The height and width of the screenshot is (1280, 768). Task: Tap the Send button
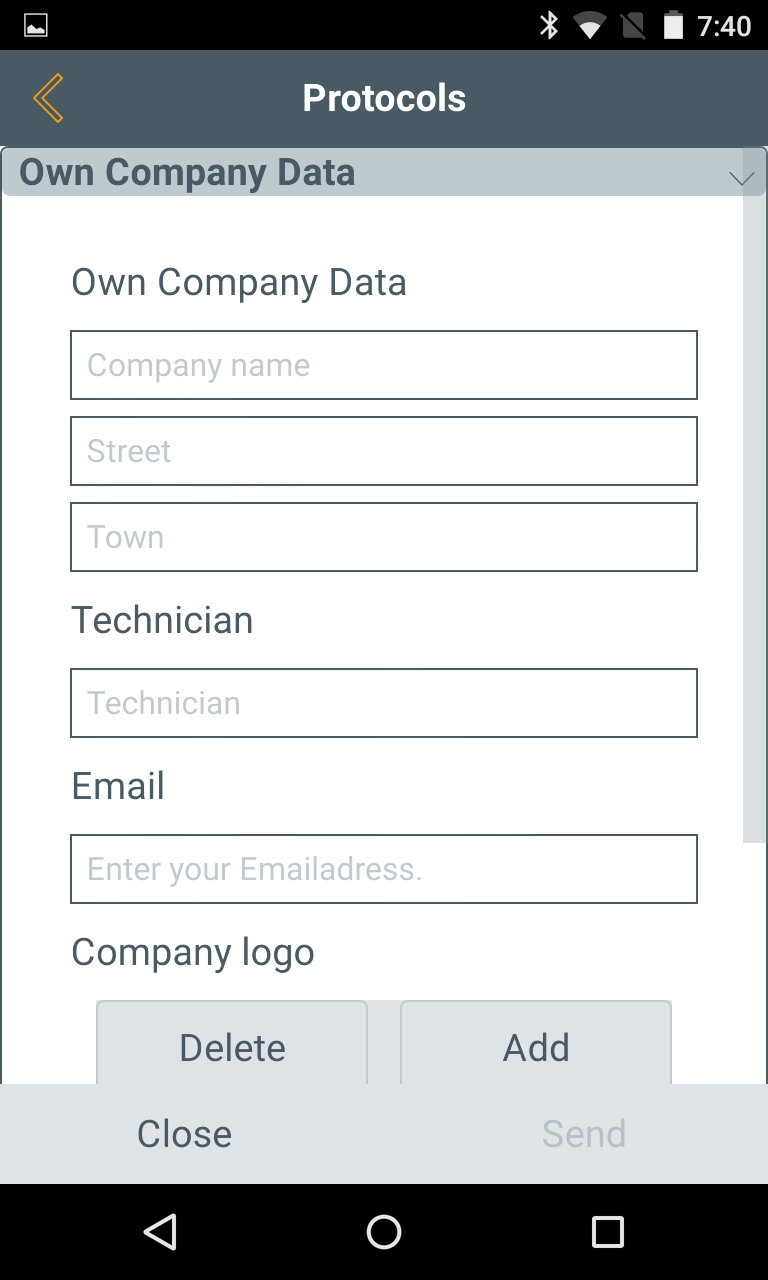click(584, 1133)
